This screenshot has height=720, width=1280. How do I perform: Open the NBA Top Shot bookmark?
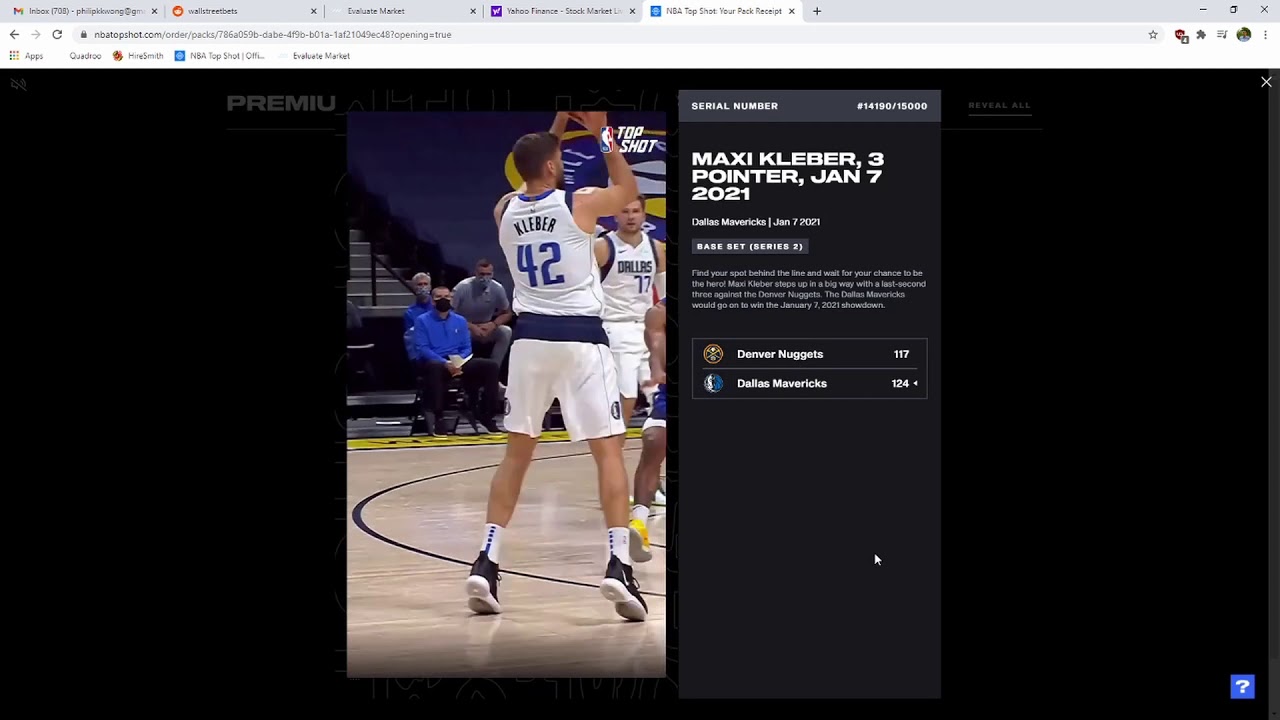click(220, 56)
